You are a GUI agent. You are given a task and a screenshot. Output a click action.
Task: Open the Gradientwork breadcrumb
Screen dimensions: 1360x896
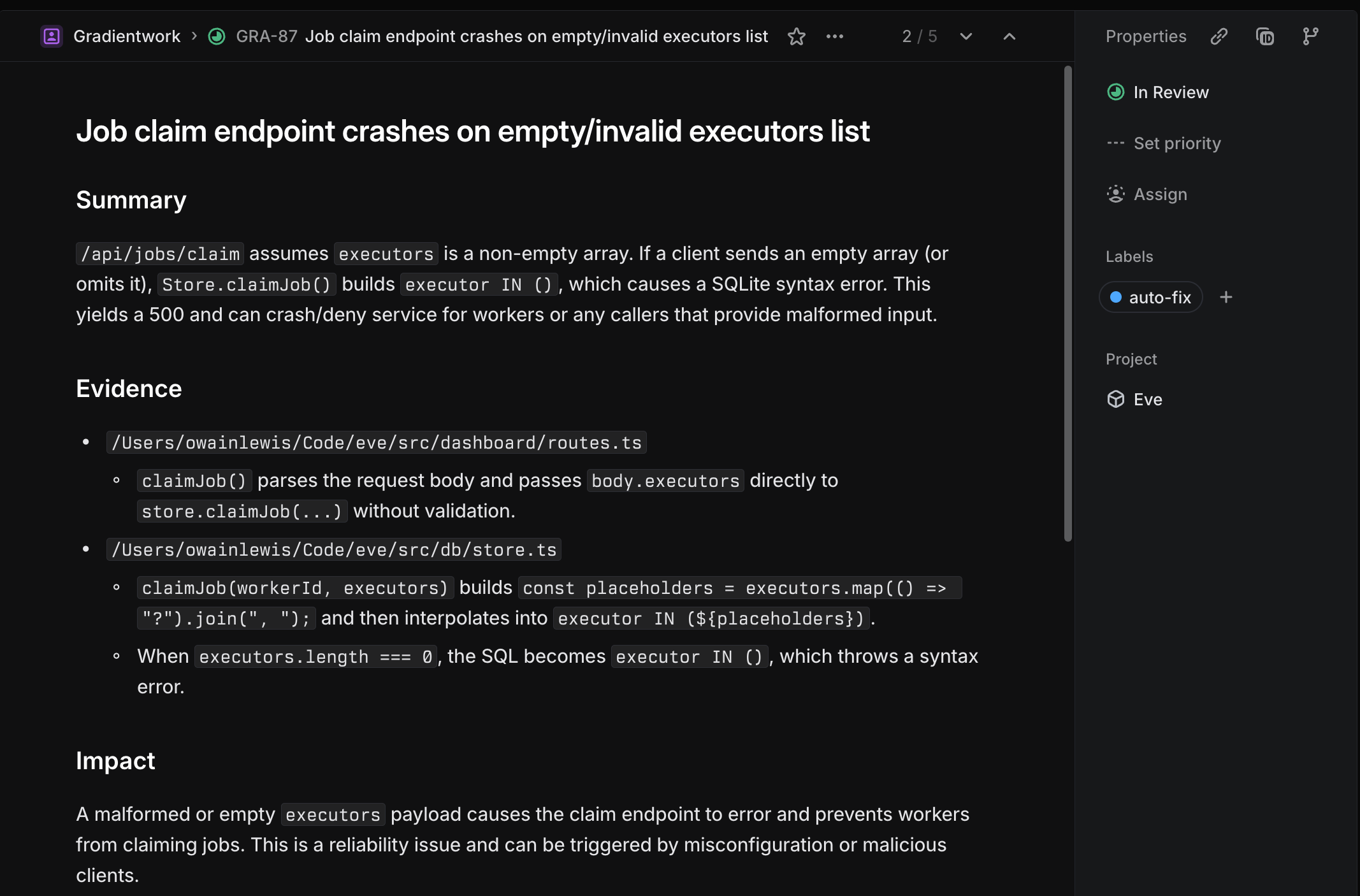(127, 36)
